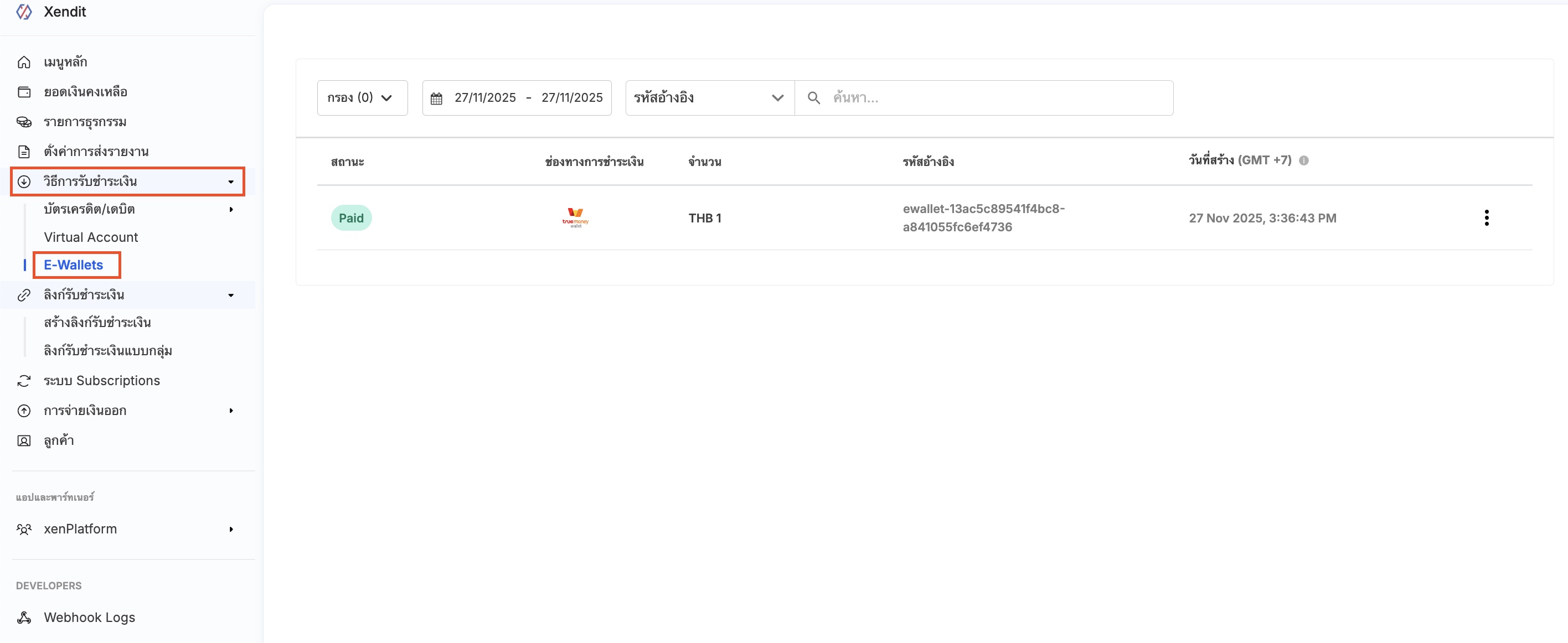
Task: Open three-dot menu for Paid transaction
Action: [x=1487, y=218]
